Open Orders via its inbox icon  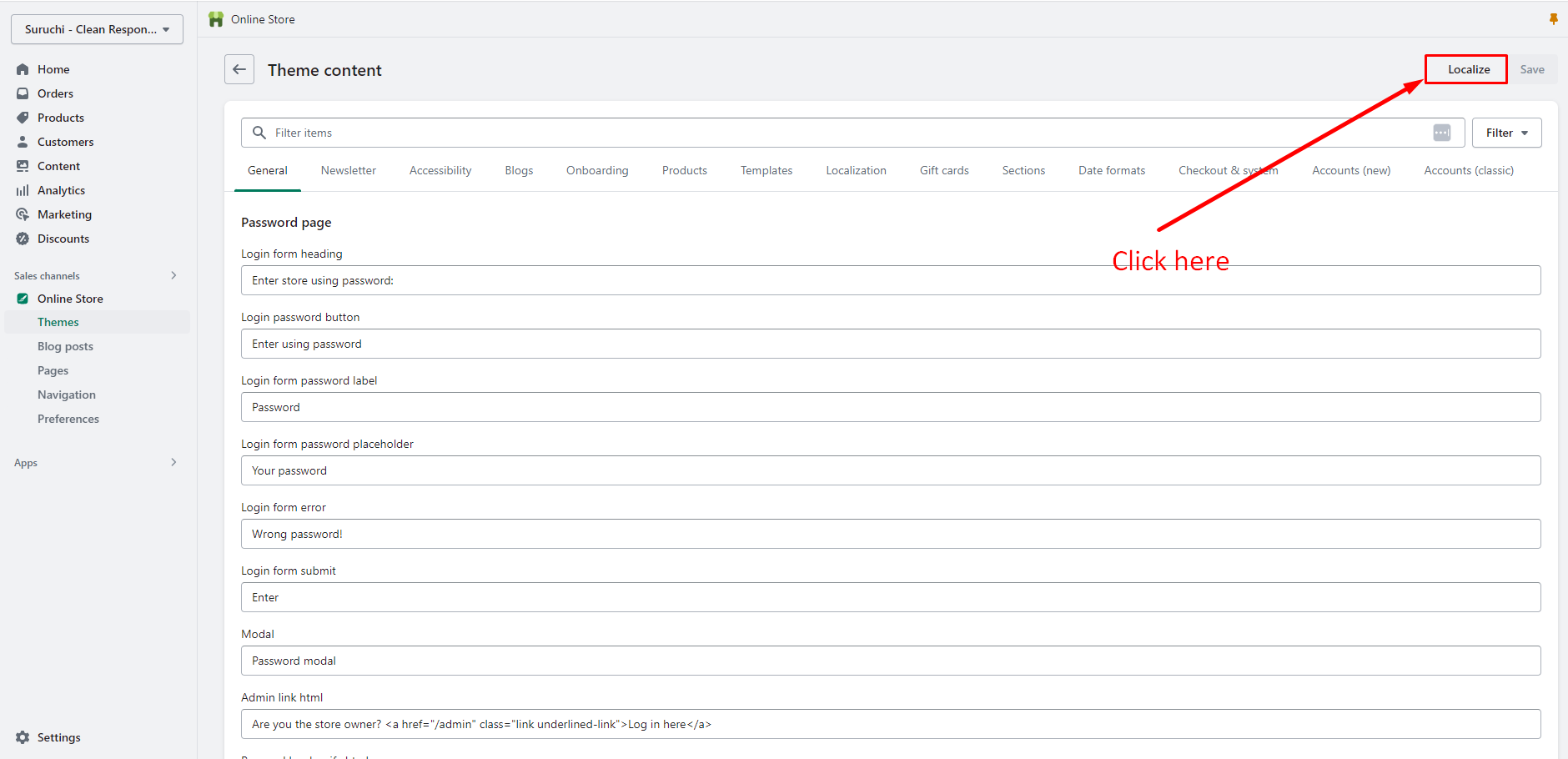(x=23, y=93)
